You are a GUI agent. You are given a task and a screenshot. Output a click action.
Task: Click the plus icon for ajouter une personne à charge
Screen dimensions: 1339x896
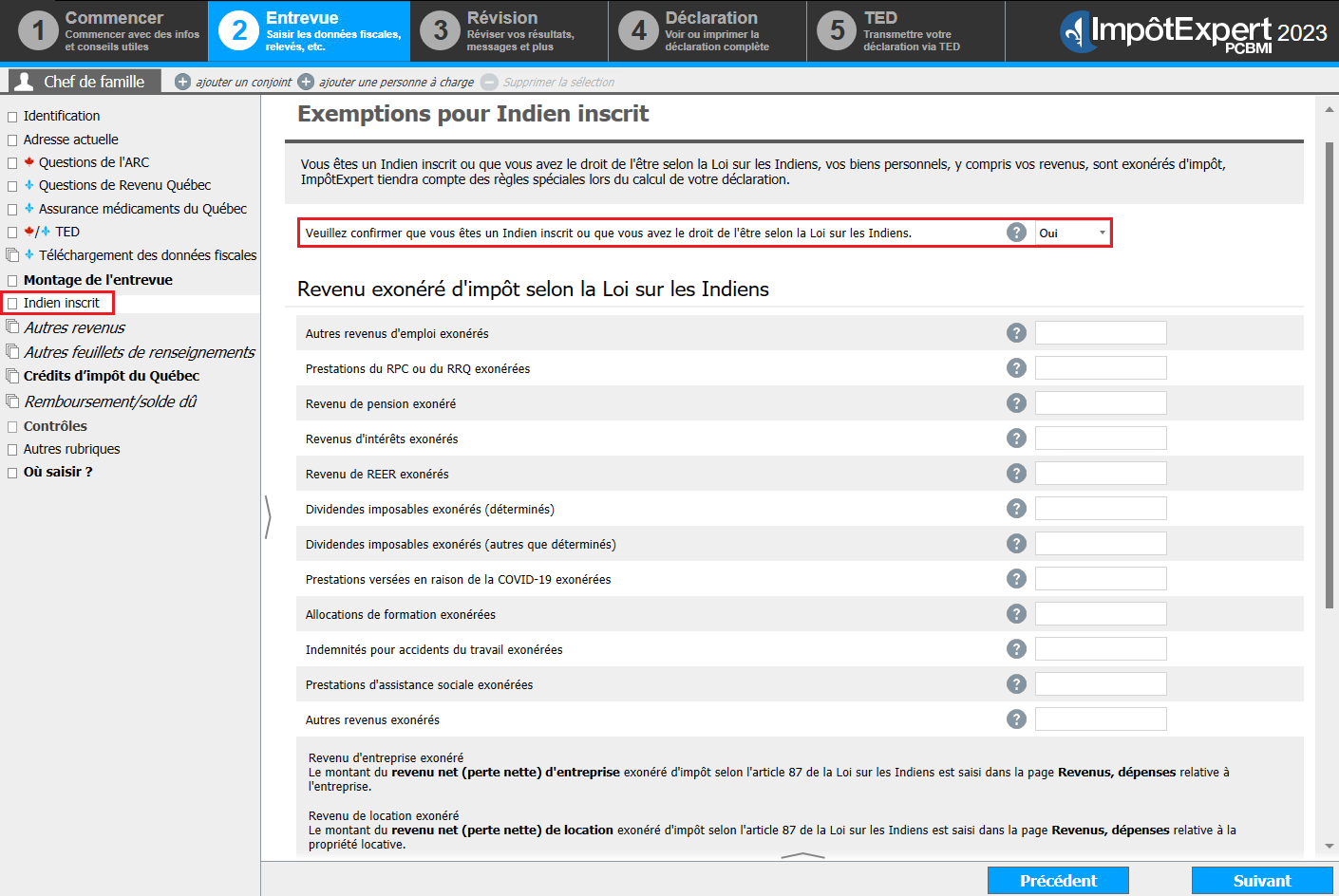tap(306, 82)
